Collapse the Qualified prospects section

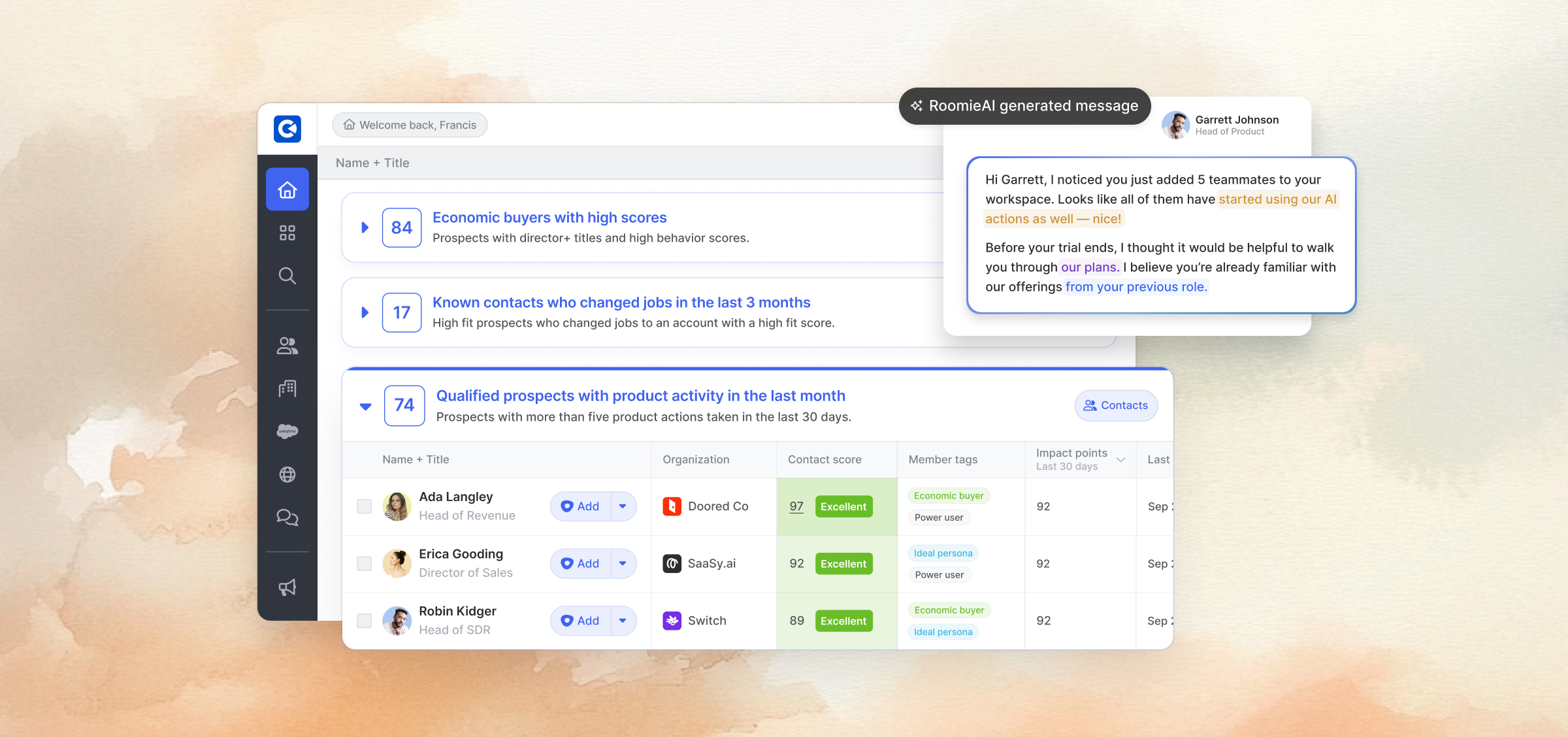point(366,406)
